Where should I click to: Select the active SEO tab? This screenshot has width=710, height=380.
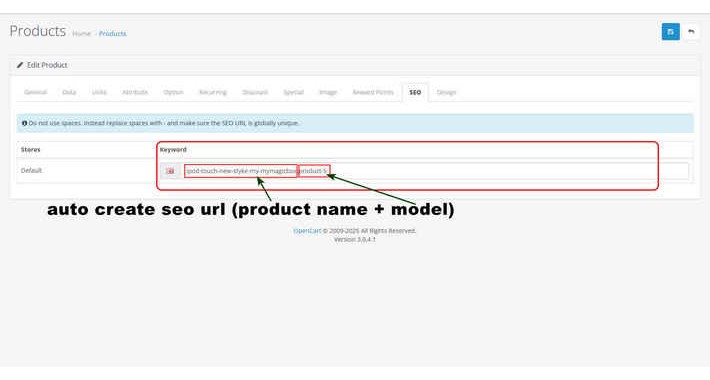click(415, 92)
